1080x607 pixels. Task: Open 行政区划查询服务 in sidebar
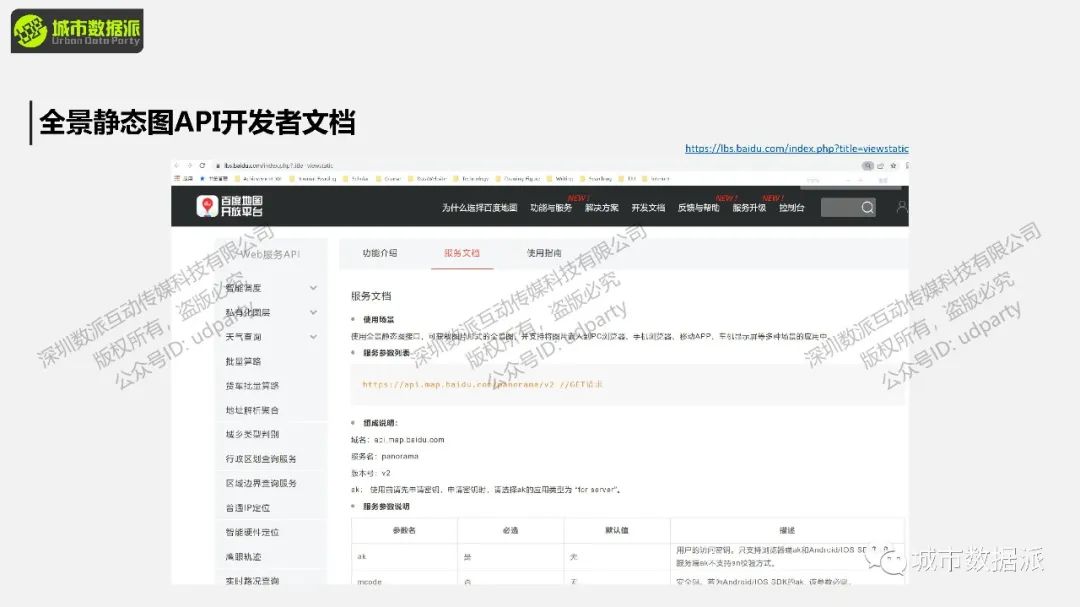[x=261, y=459]
